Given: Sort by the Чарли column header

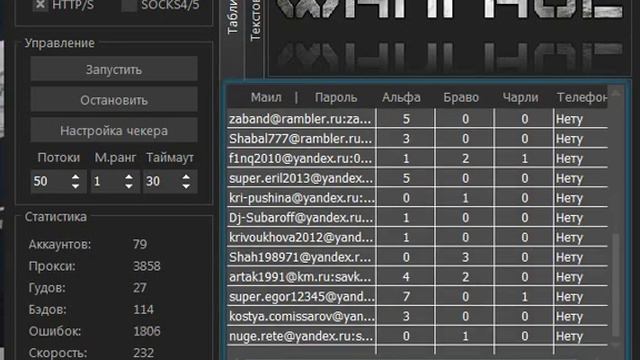Looking at the screenshot, I should coord(520,98).
